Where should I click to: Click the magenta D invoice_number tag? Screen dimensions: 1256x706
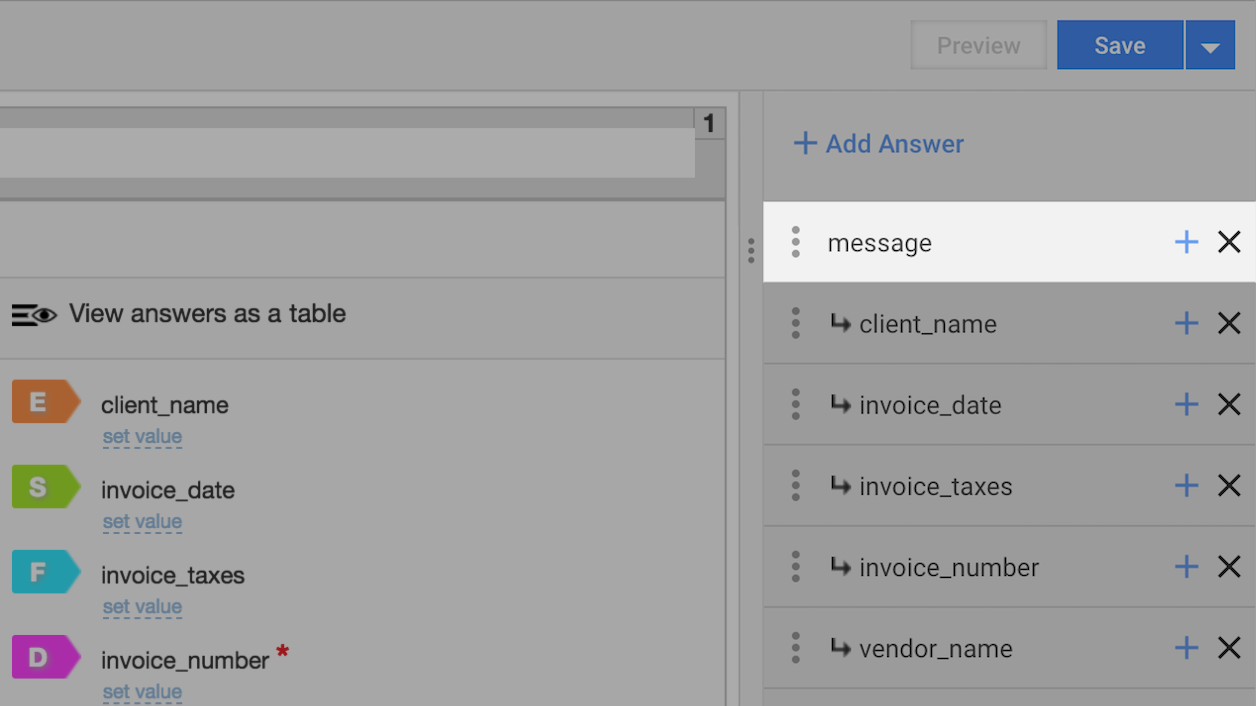(46, 657)
